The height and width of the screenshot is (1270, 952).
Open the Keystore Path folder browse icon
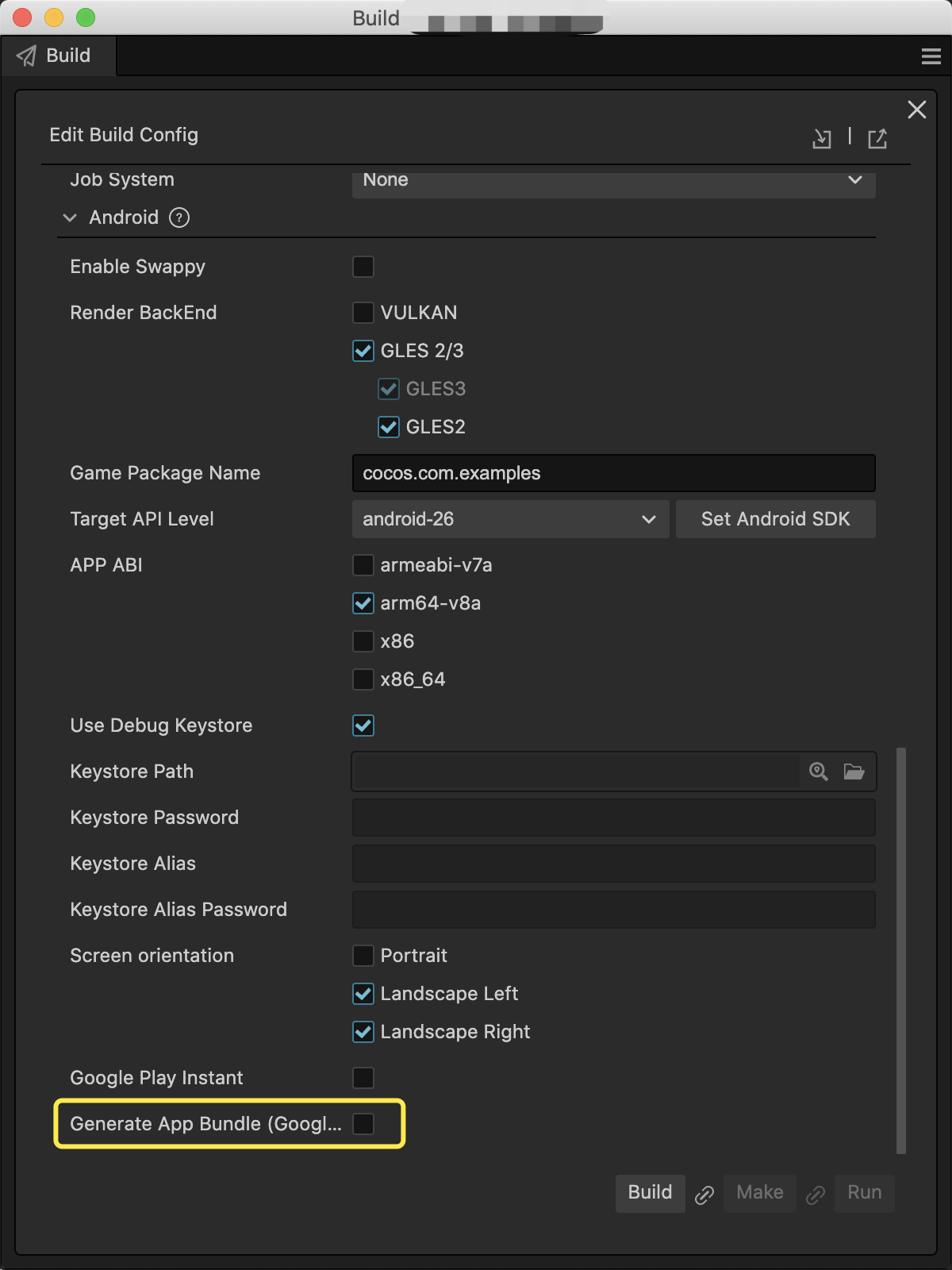854,772
